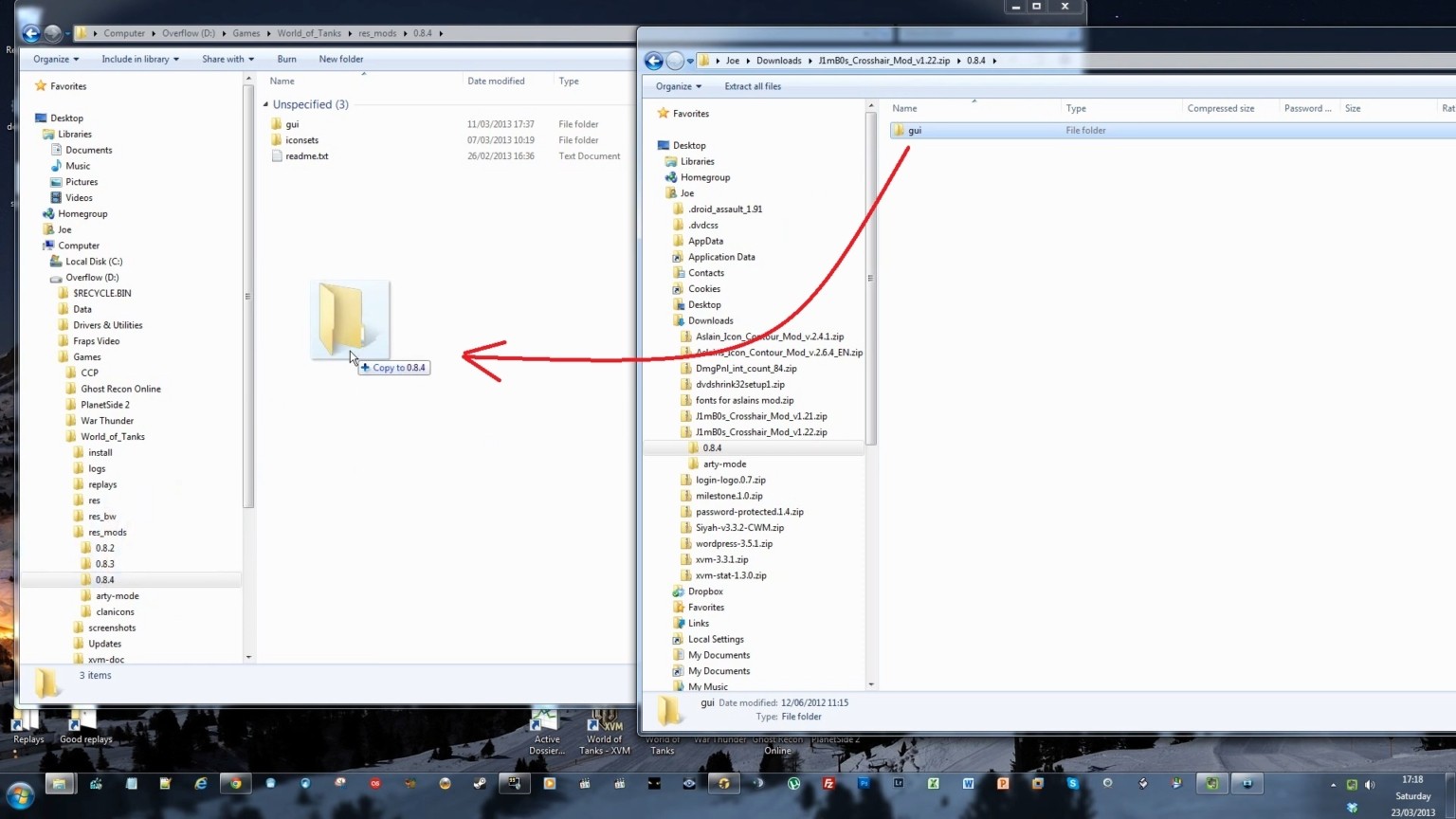1456x819 pixels.
Task: Launch Google Chrome from the taskbar
Action: coord(235,784)
